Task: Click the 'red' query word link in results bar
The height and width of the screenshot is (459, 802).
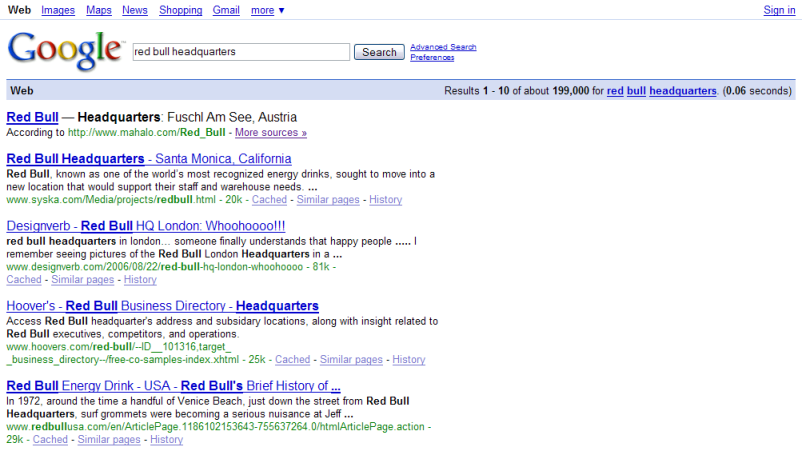Action: point(615,91)
